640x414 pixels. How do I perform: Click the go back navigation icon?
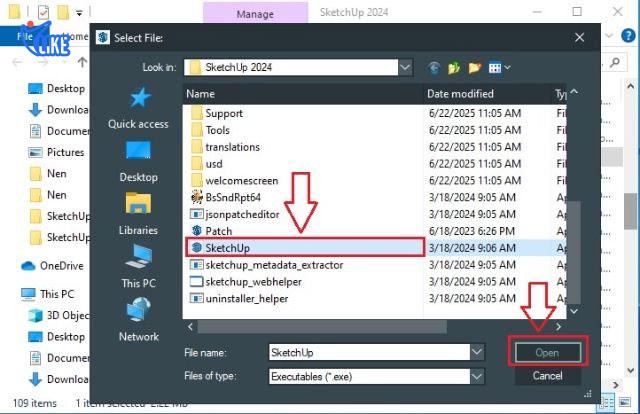[x=434, y=68]
